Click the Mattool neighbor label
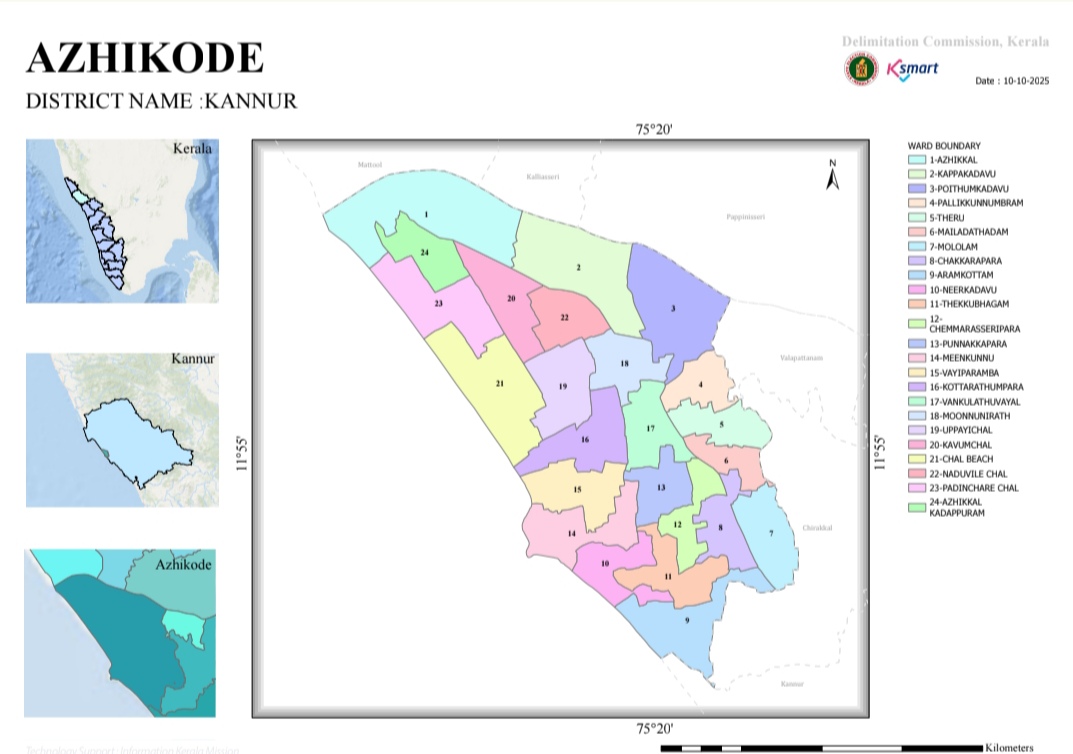This screenshot has width=1073, height=754. coord(370,165)
